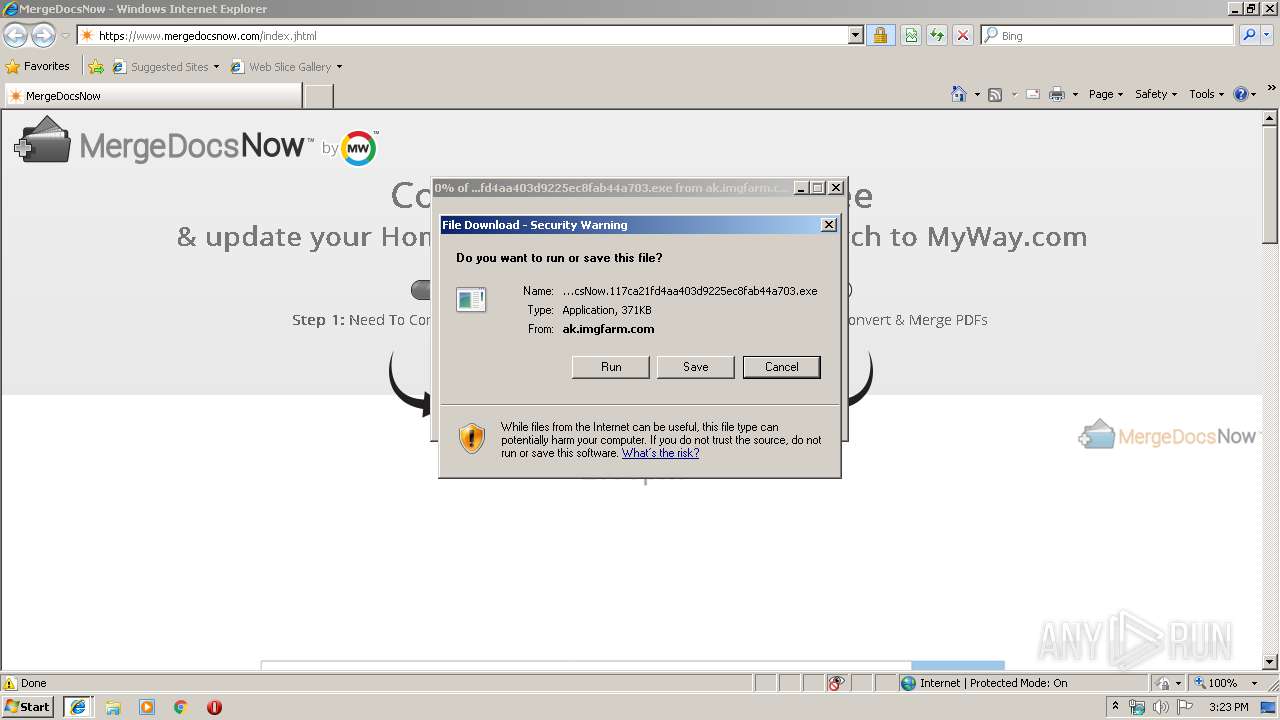Open Print dropdown arrow
The image size is (1280, 720).
click(x=1075, y=95)
